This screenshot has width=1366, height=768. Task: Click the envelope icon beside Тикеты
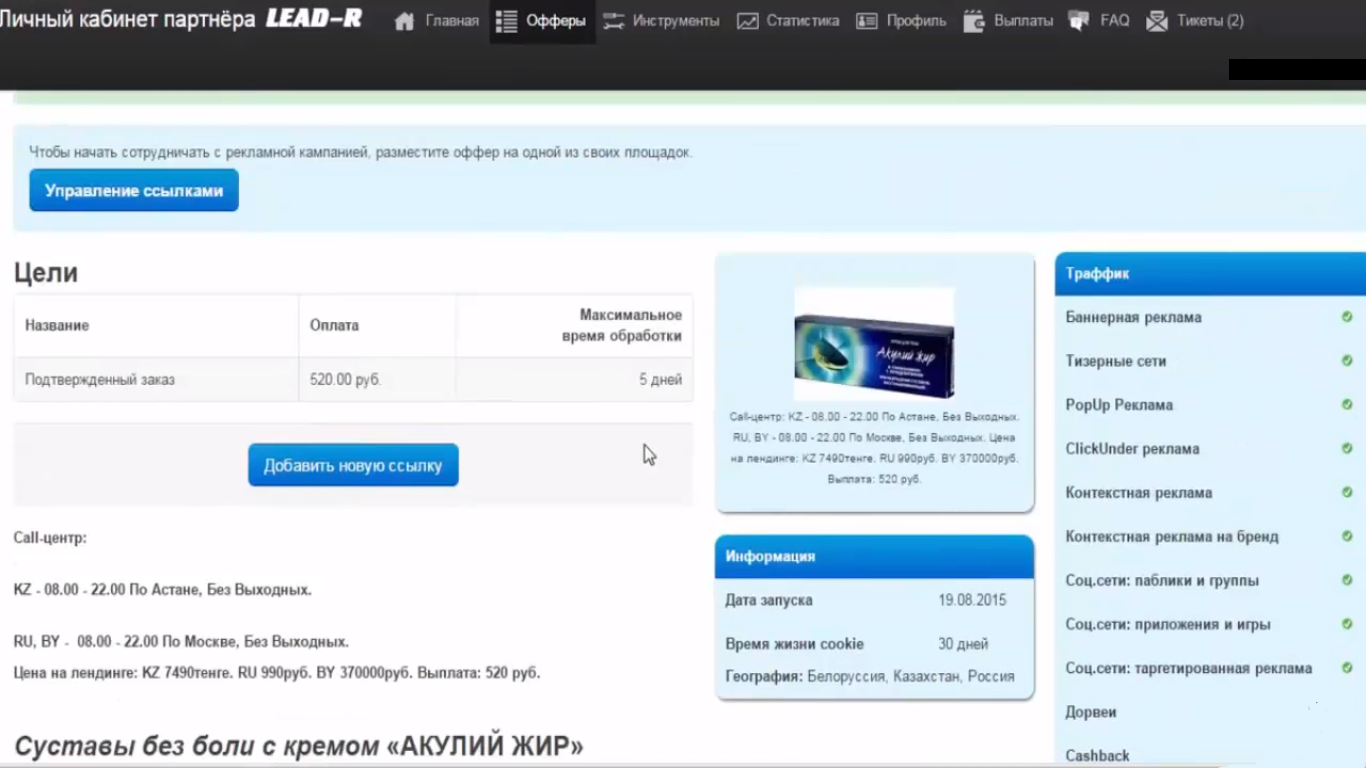click(1157, 21)
